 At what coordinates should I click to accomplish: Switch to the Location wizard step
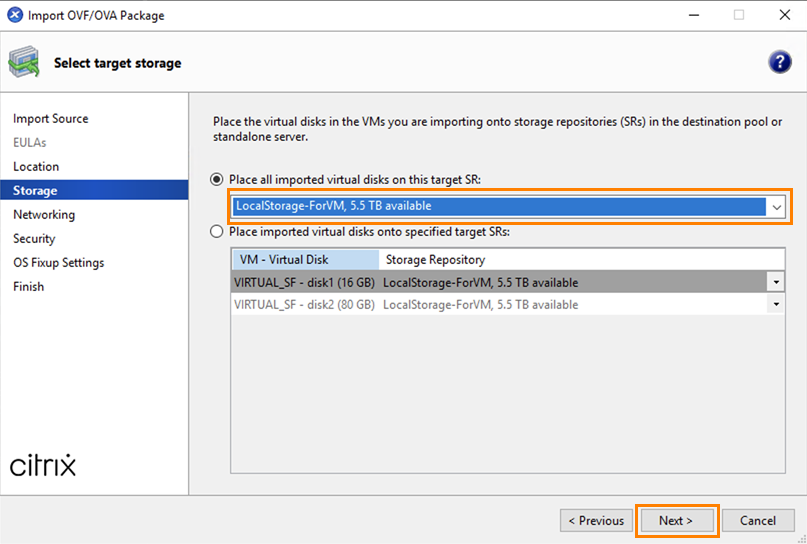click(36, 167)
